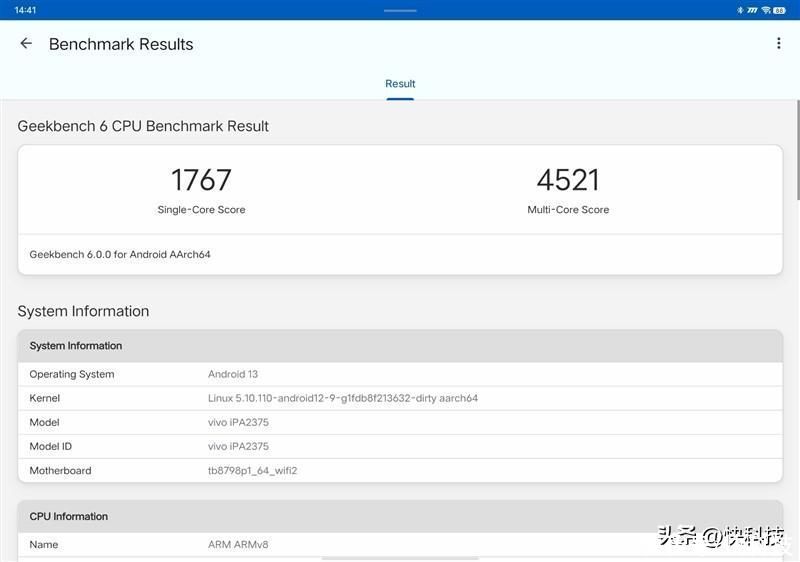Tap the Bluetooth status icon
This screenshot has width=800, height=562.
[x=740, y=10]
